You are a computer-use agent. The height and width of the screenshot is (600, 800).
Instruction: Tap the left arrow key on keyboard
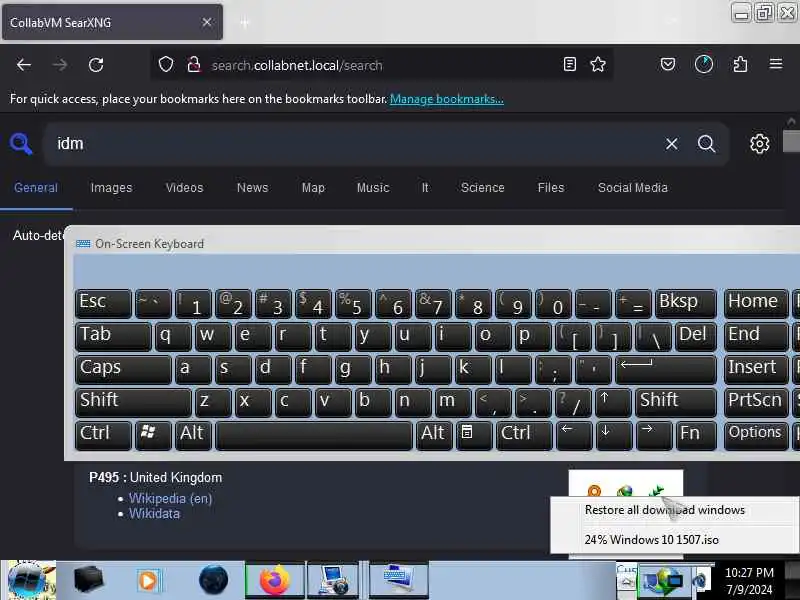[x=574, y=436]
